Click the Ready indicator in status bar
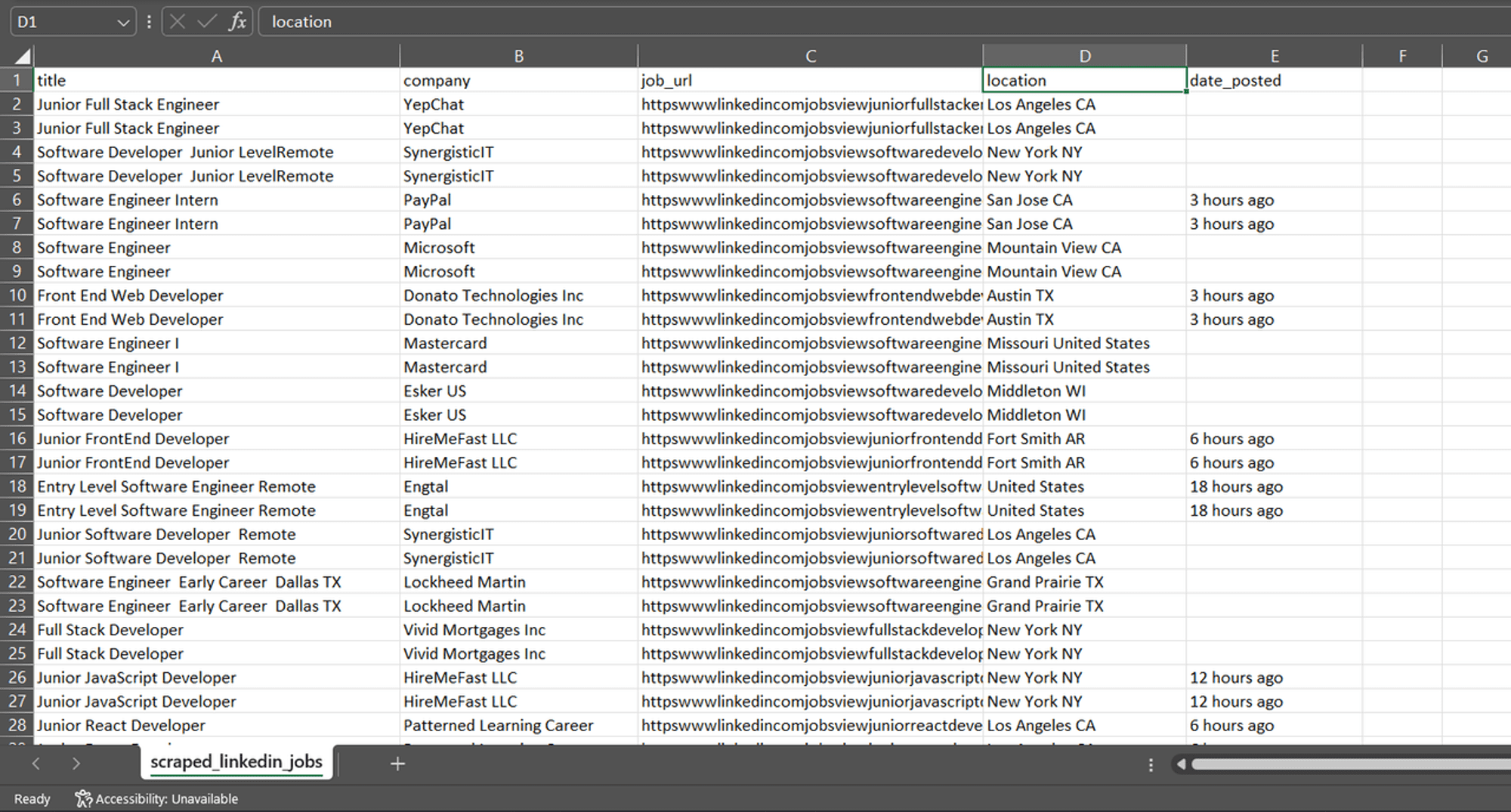 pos(32,798)
